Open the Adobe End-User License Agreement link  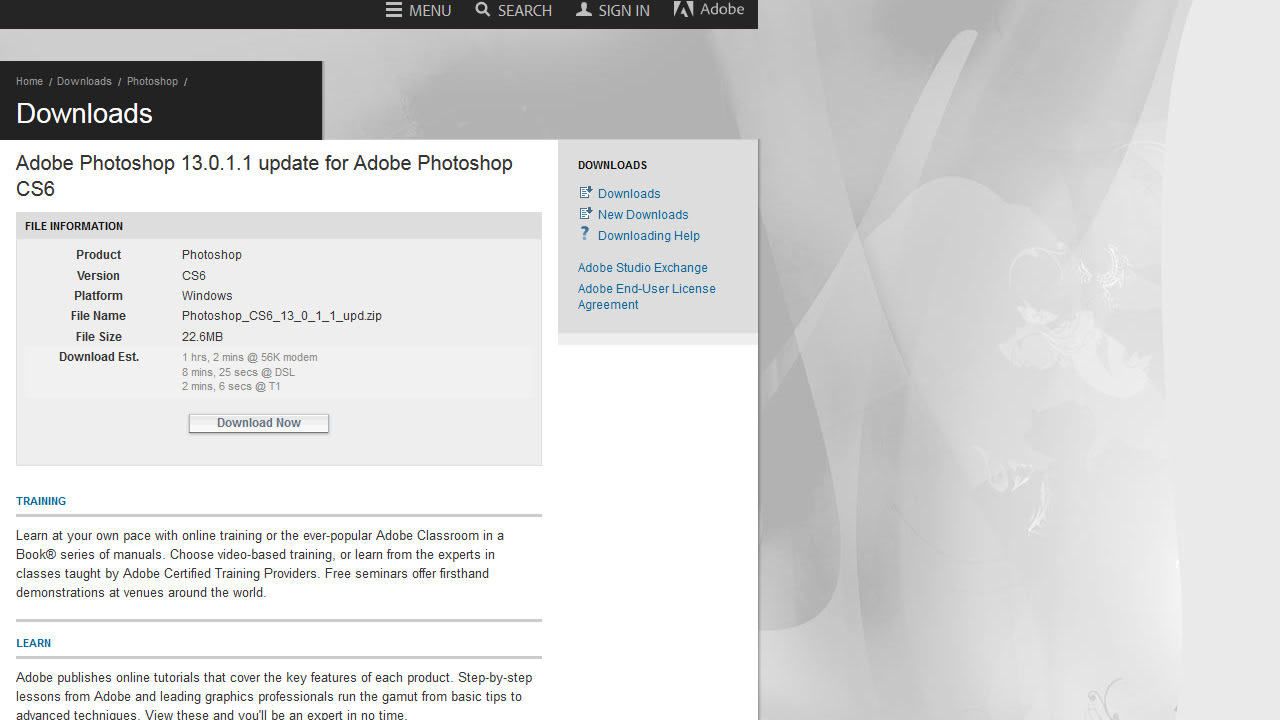647,297
